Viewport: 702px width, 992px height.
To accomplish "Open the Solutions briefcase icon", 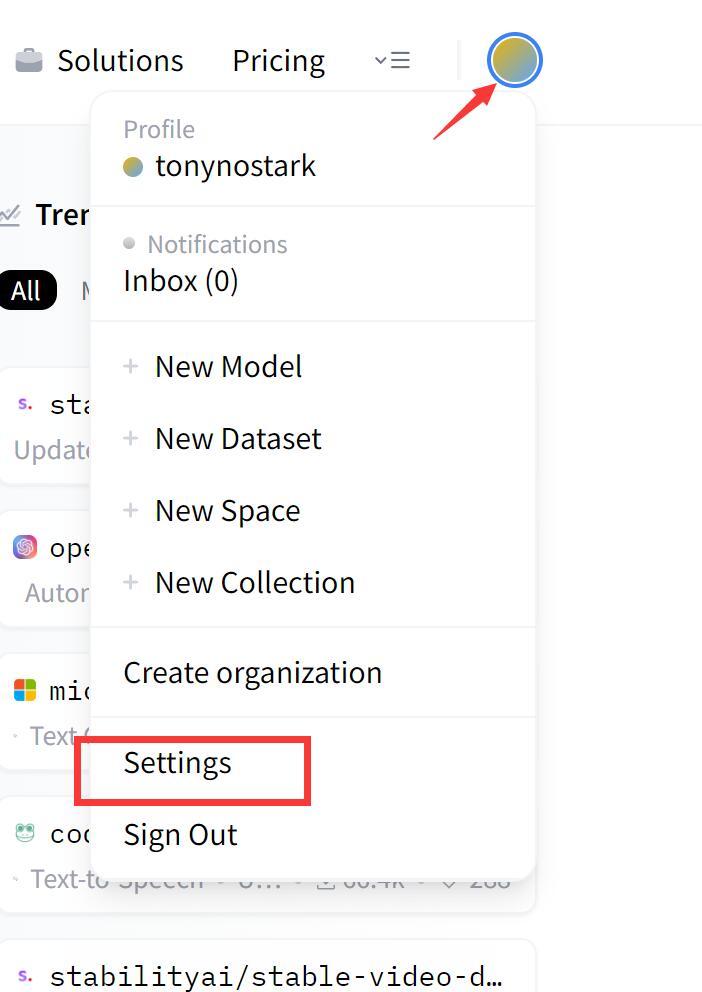I will [x=29, y=61].
